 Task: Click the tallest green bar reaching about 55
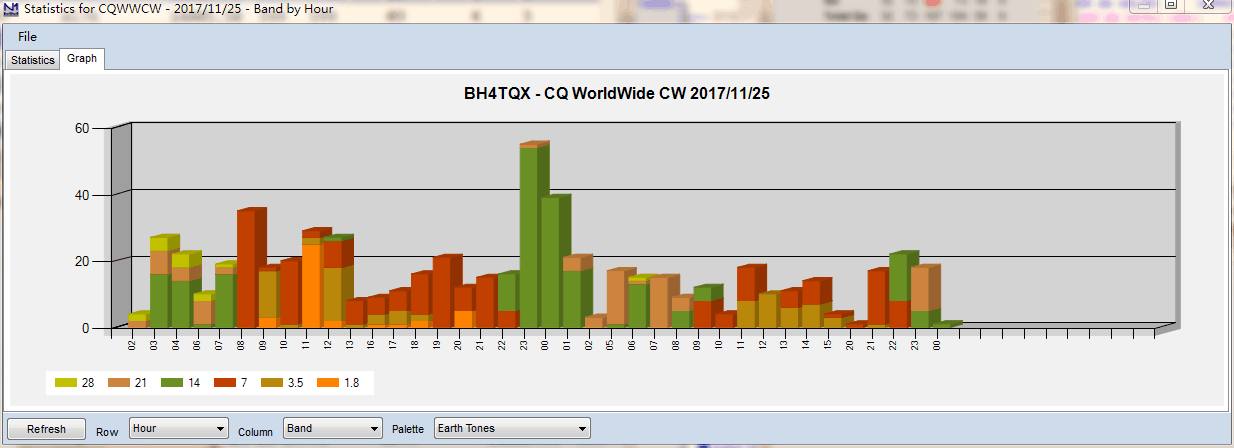[529, 237]
